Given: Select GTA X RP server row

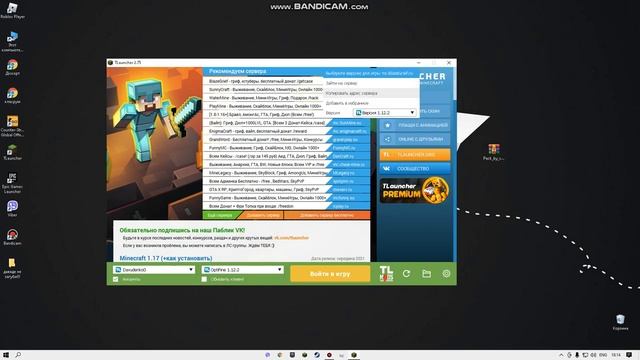Looking at the screenshot, I should (x=287, y=189).
